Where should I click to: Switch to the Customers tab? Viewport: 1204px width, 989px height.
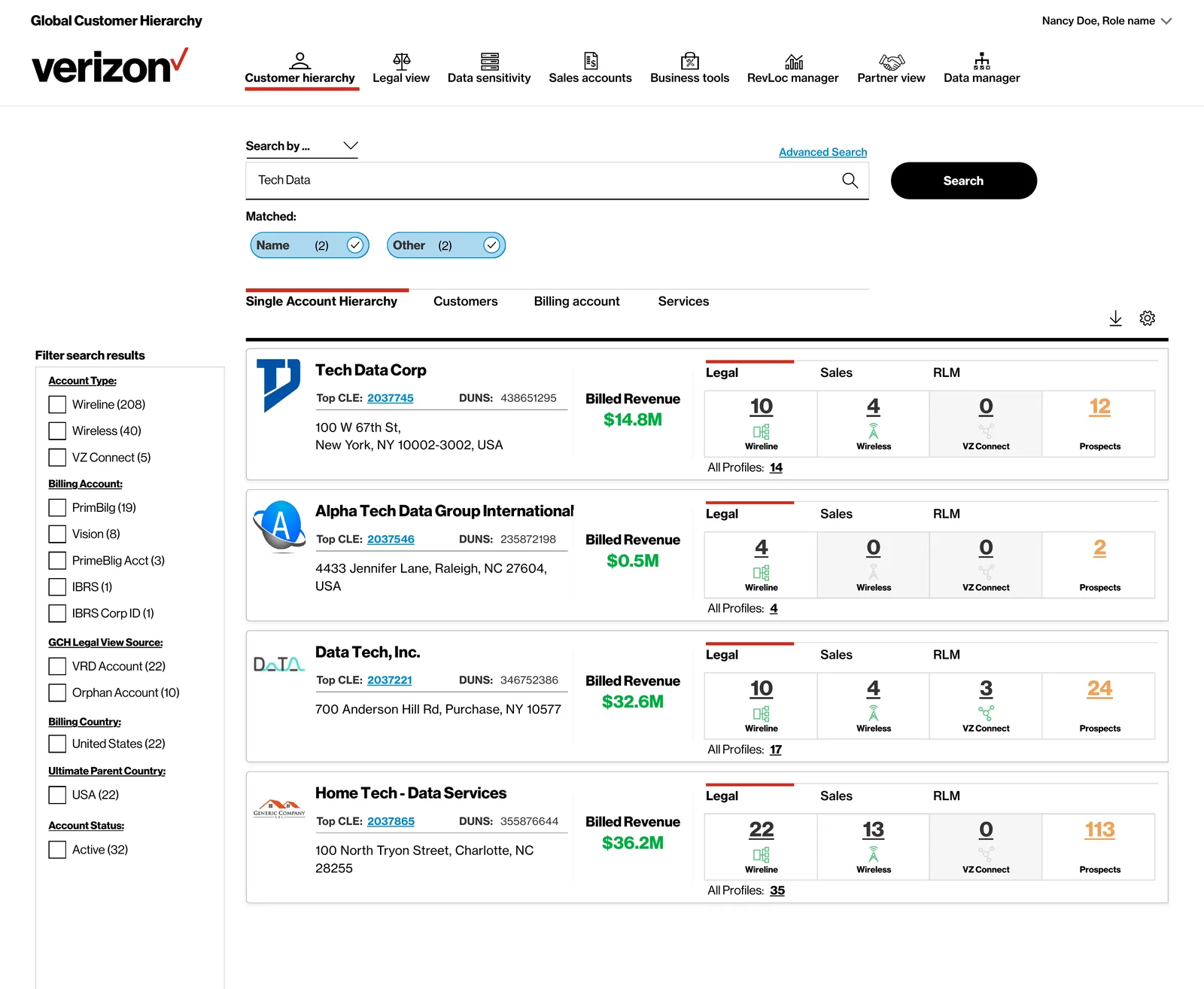tap(466, 302)
